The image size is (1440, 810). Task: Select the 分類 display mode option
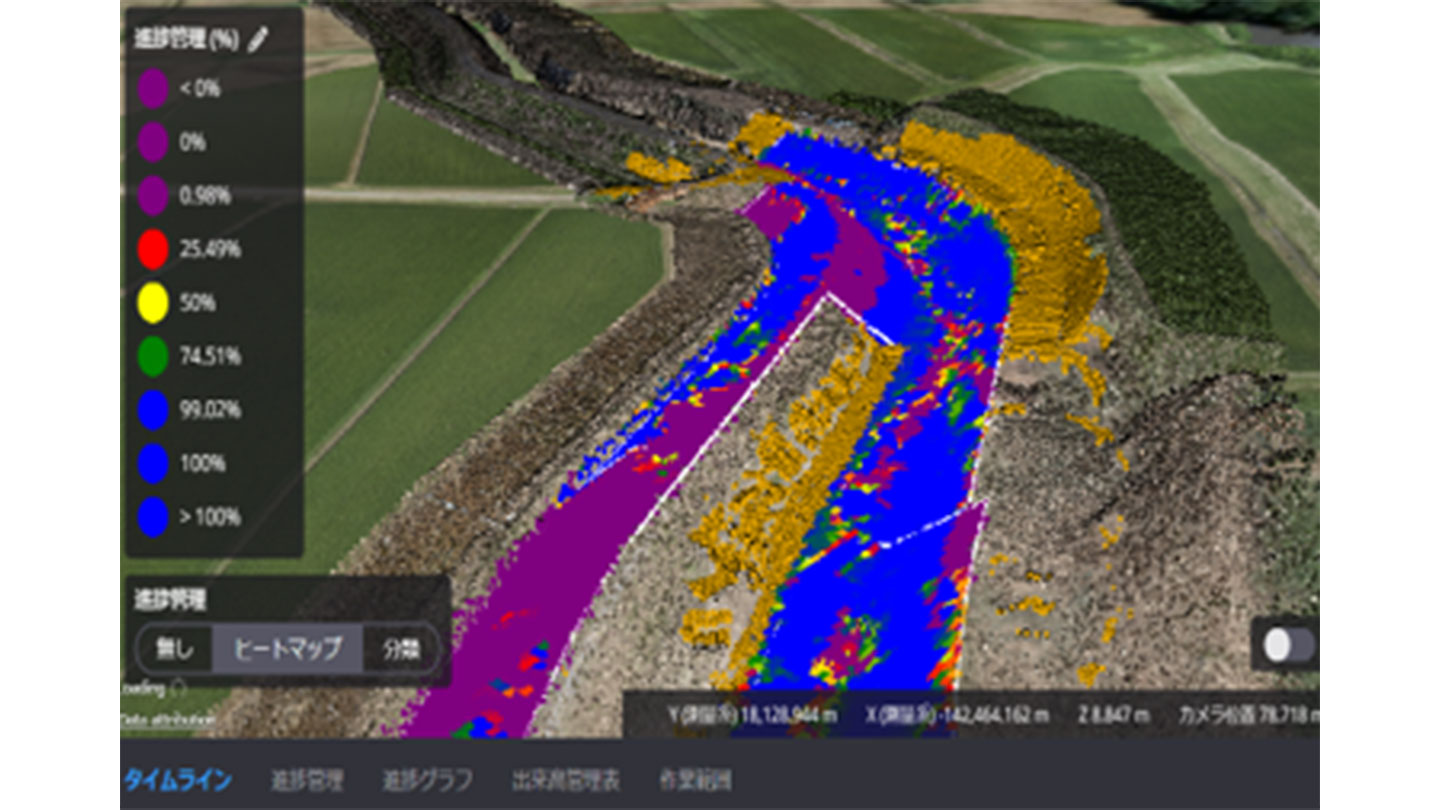click(399, 649)
